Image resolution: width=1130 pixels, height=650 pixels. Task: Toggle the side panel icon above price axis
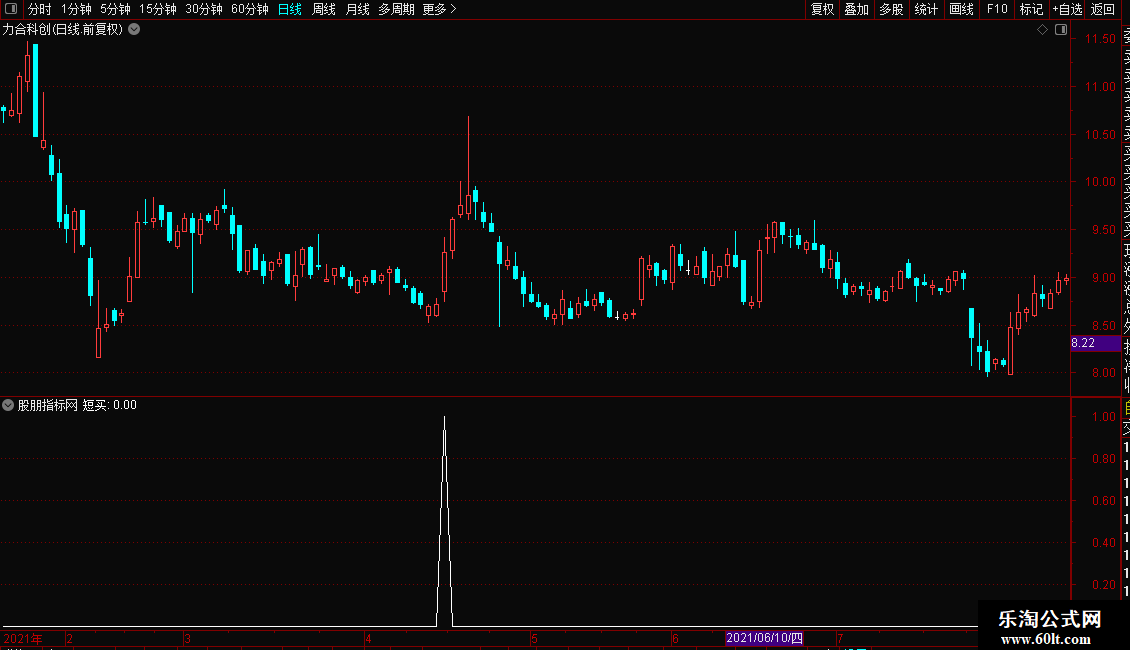click(x=1061, y=30)
